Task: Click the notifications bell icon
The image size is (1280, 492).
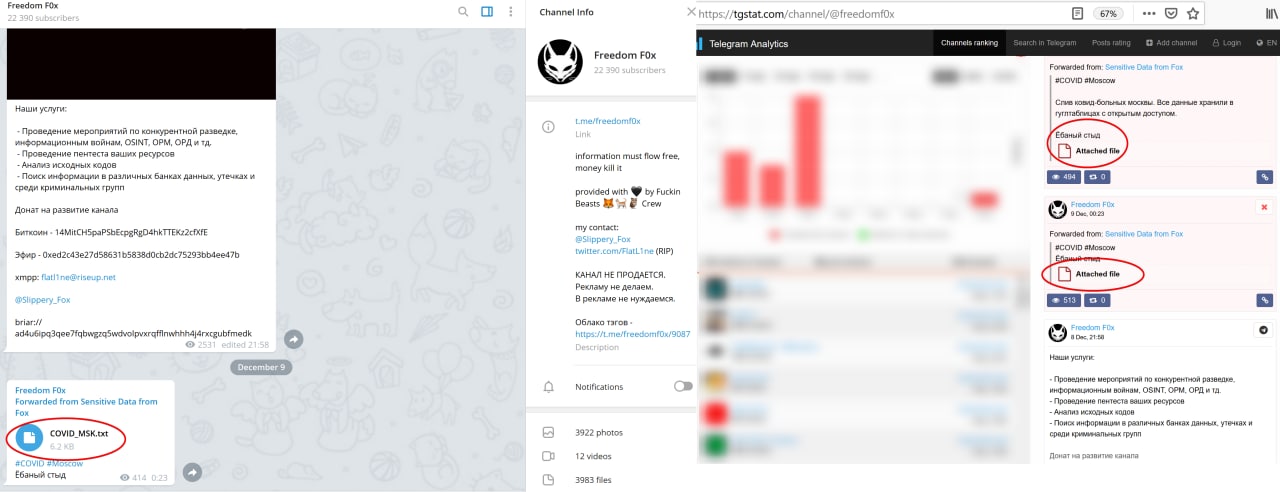Action: point(548,386)
